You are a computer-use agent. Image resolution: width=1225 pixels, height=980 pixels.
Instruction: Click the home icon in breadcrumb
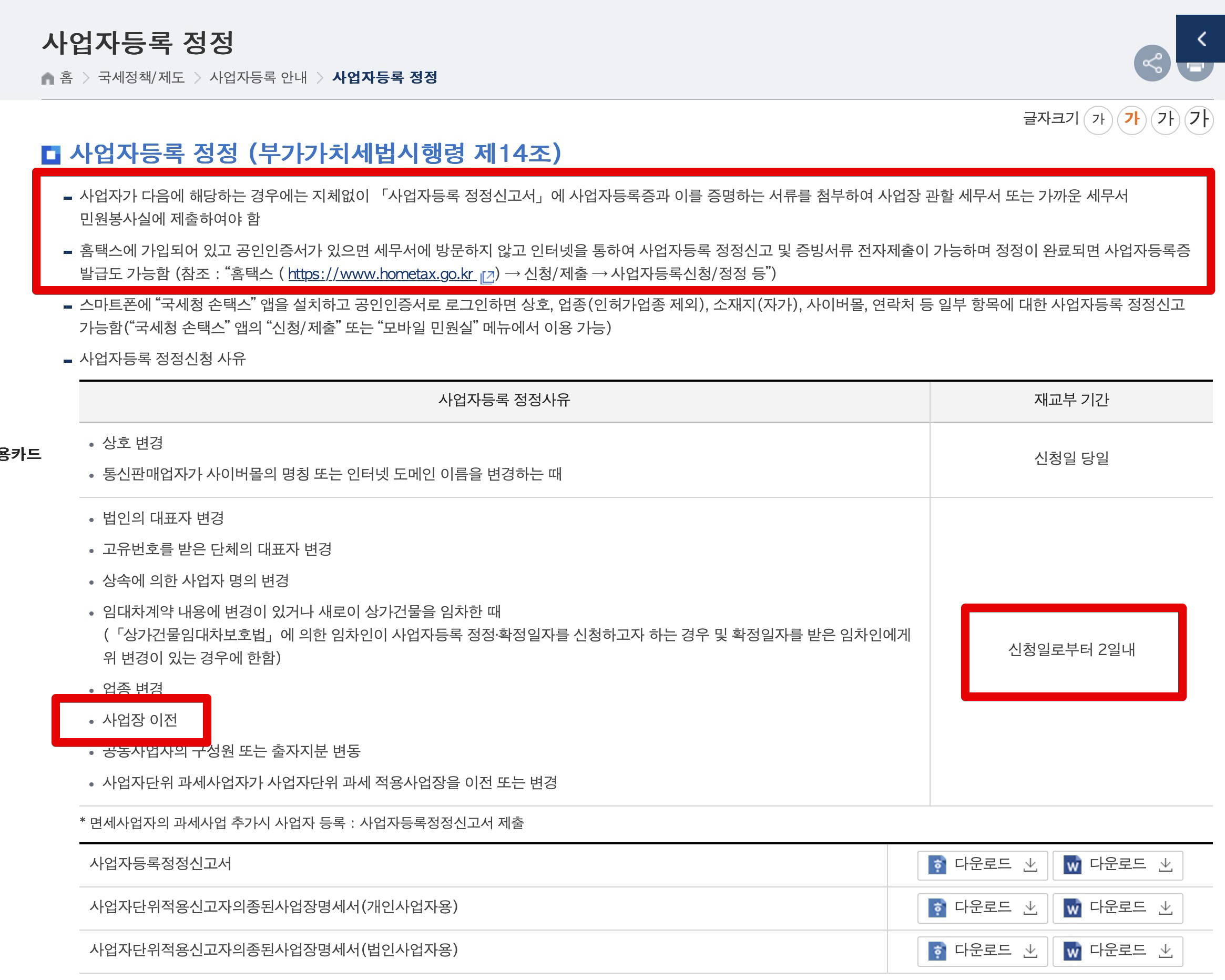click(x=48, y=78)
